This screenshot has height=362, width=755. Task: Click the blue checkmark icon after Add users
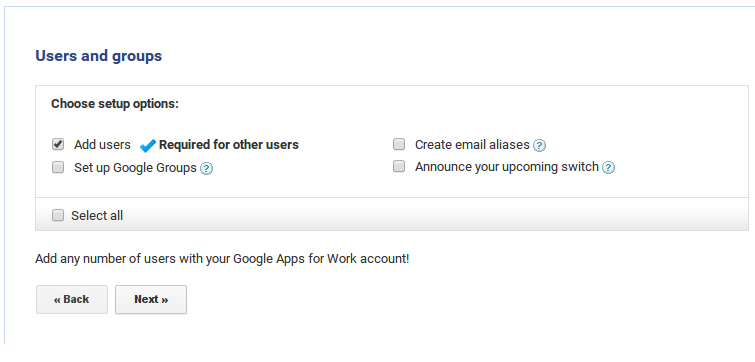point(147,145)
